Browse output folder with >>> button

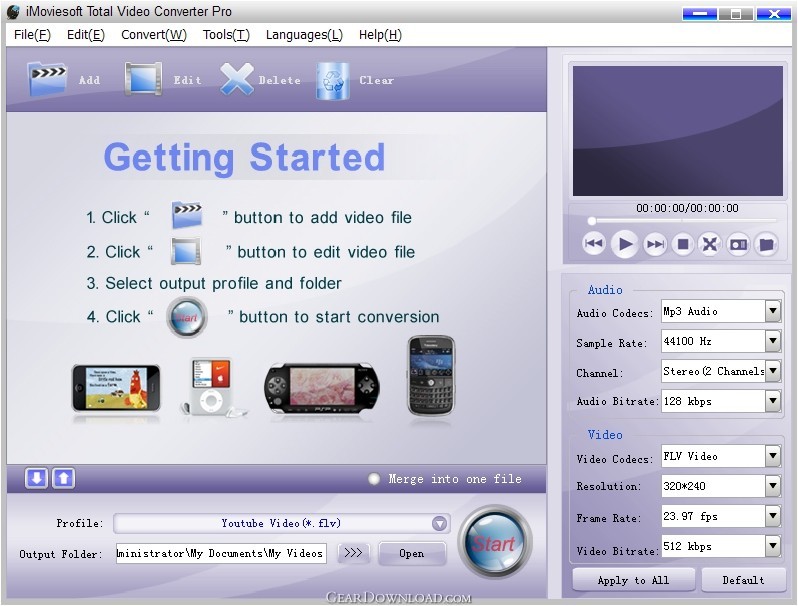pyautogui.click(x=353, y=553)
